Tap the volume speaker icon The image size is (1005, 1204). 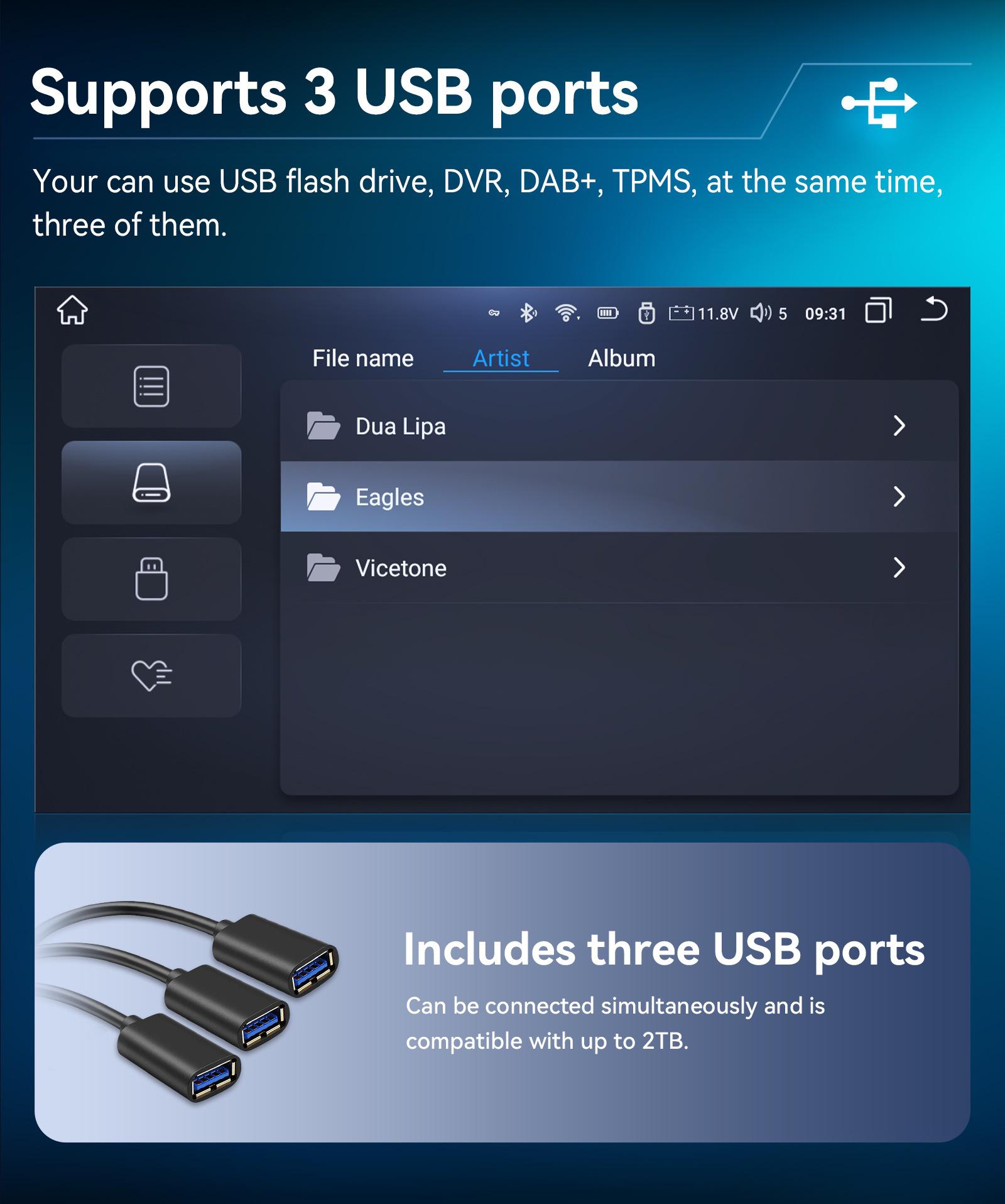tap(761, 312)
